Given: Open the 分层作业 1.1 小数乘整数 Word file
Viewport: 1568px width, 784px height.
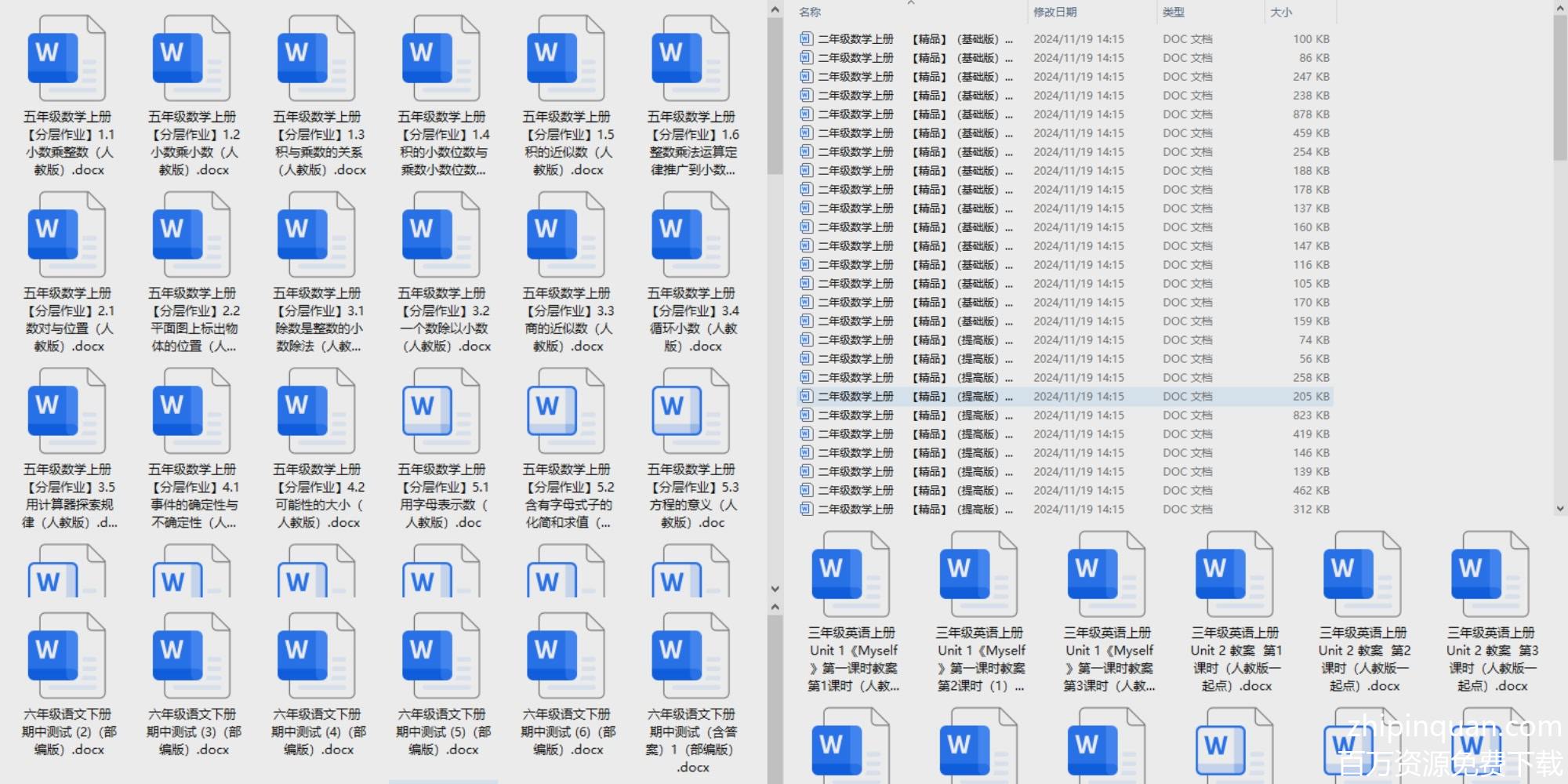Looking at the screenshot, I should point(66,60).
